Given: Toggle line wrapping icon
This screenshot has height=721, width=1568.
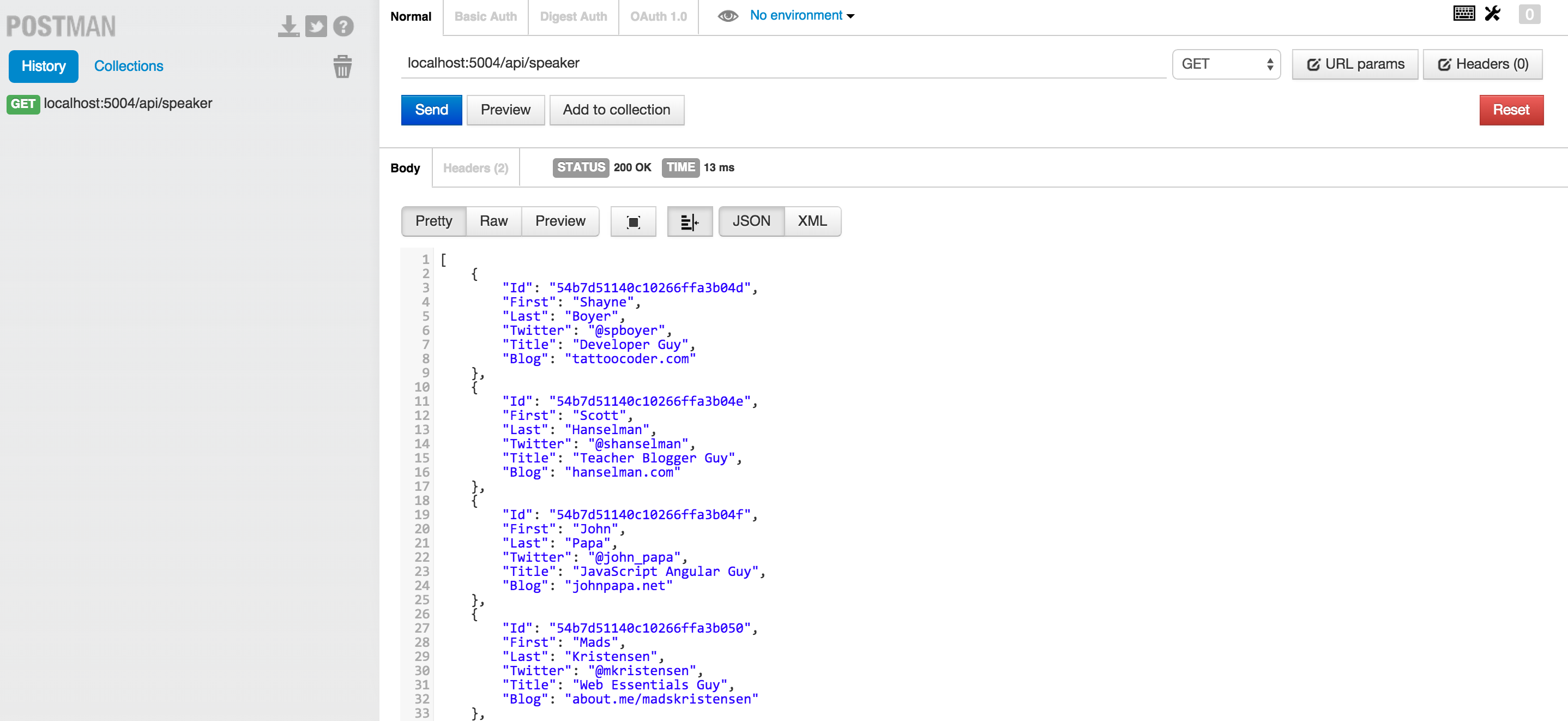Looking at the screenshot, I should tap(690, 221).
